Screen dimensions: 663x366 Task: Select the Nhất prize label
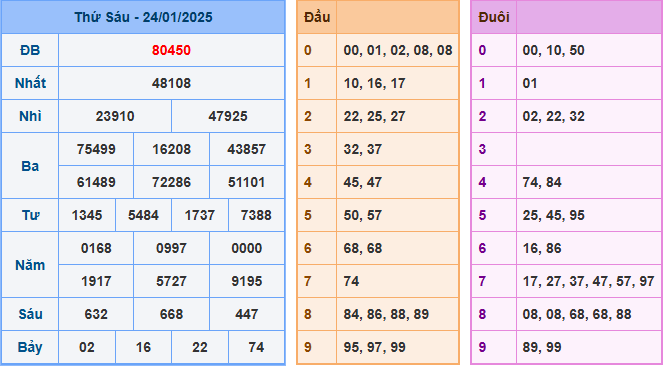(30, 83)
